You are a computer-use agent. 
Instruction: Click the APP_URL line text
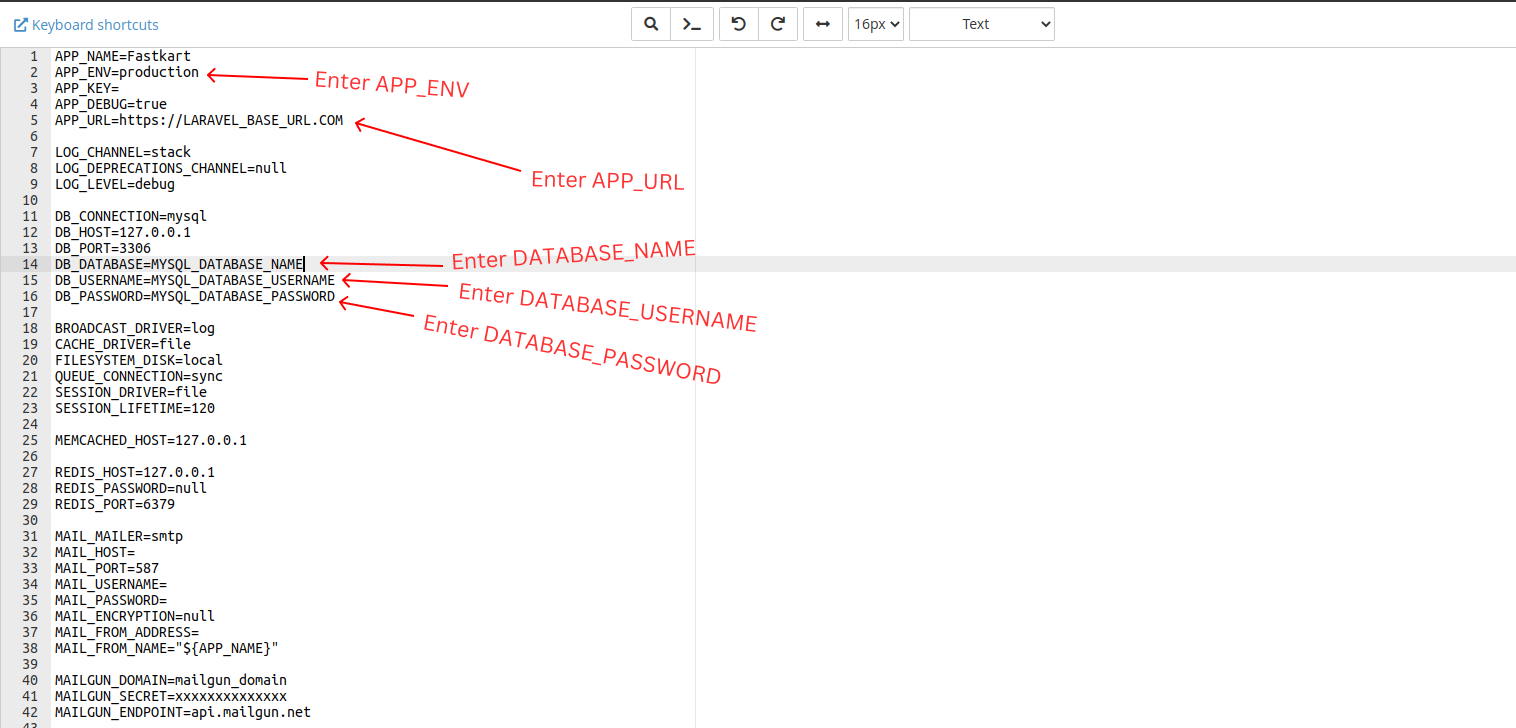pos(198,120)
